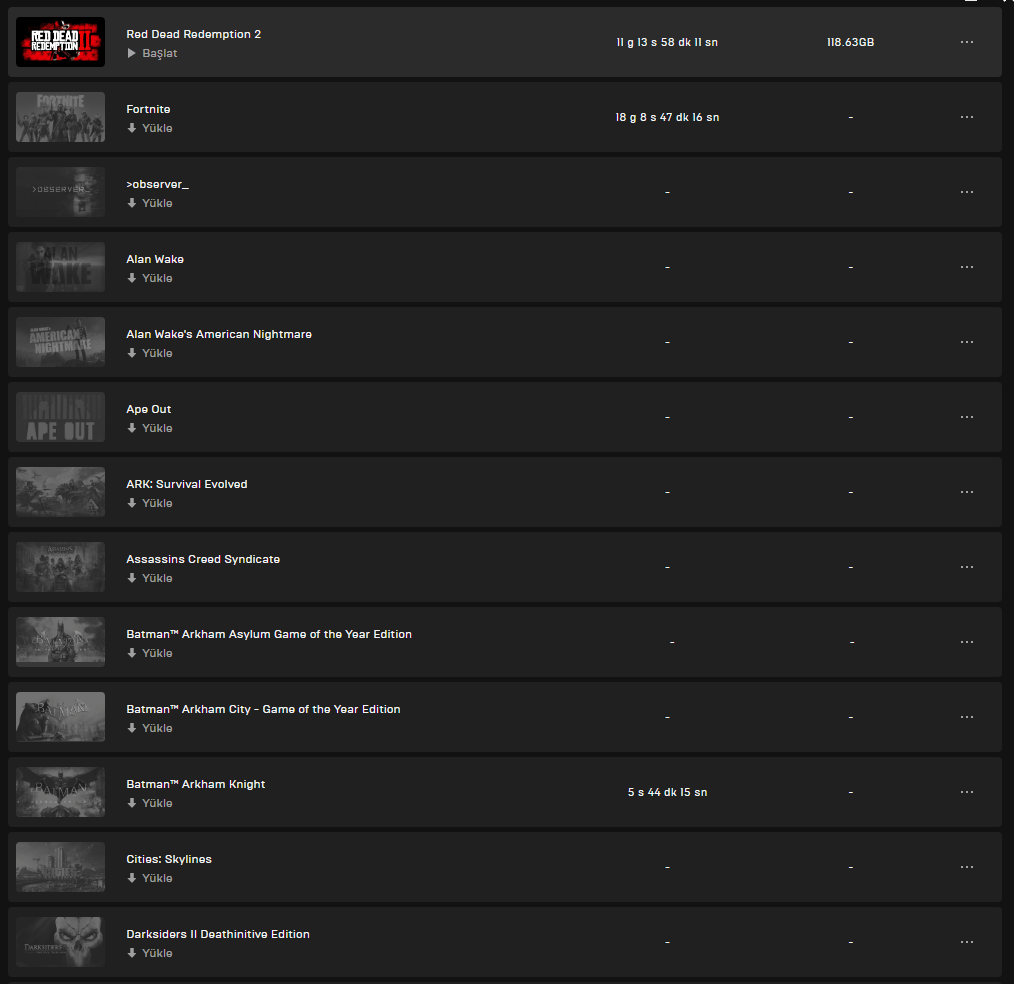Install Cities: Skylines via Yükle

(x=150, y=878)
